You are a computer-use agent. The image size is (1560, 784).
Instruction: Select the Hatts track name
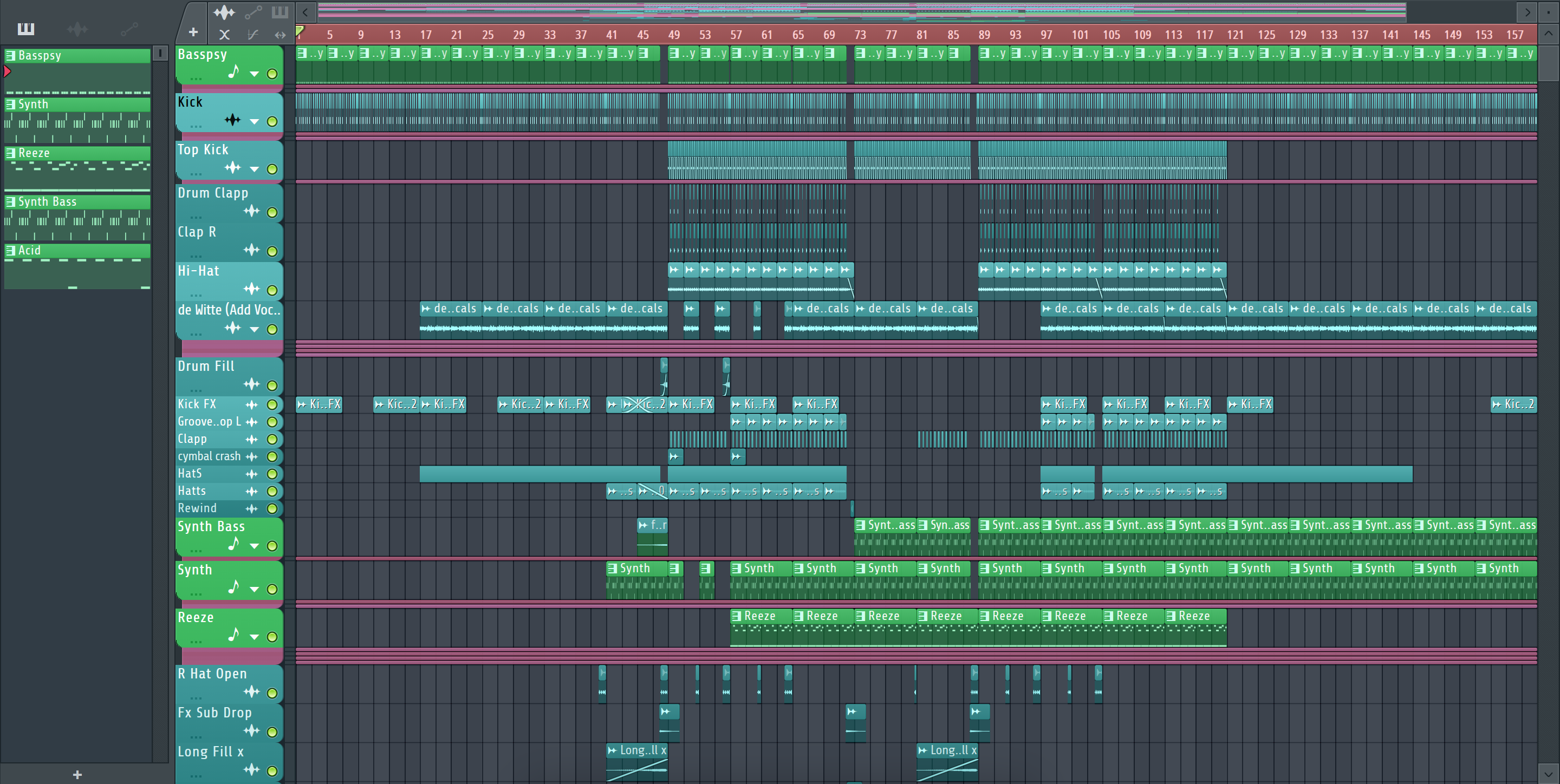(192, 491)
